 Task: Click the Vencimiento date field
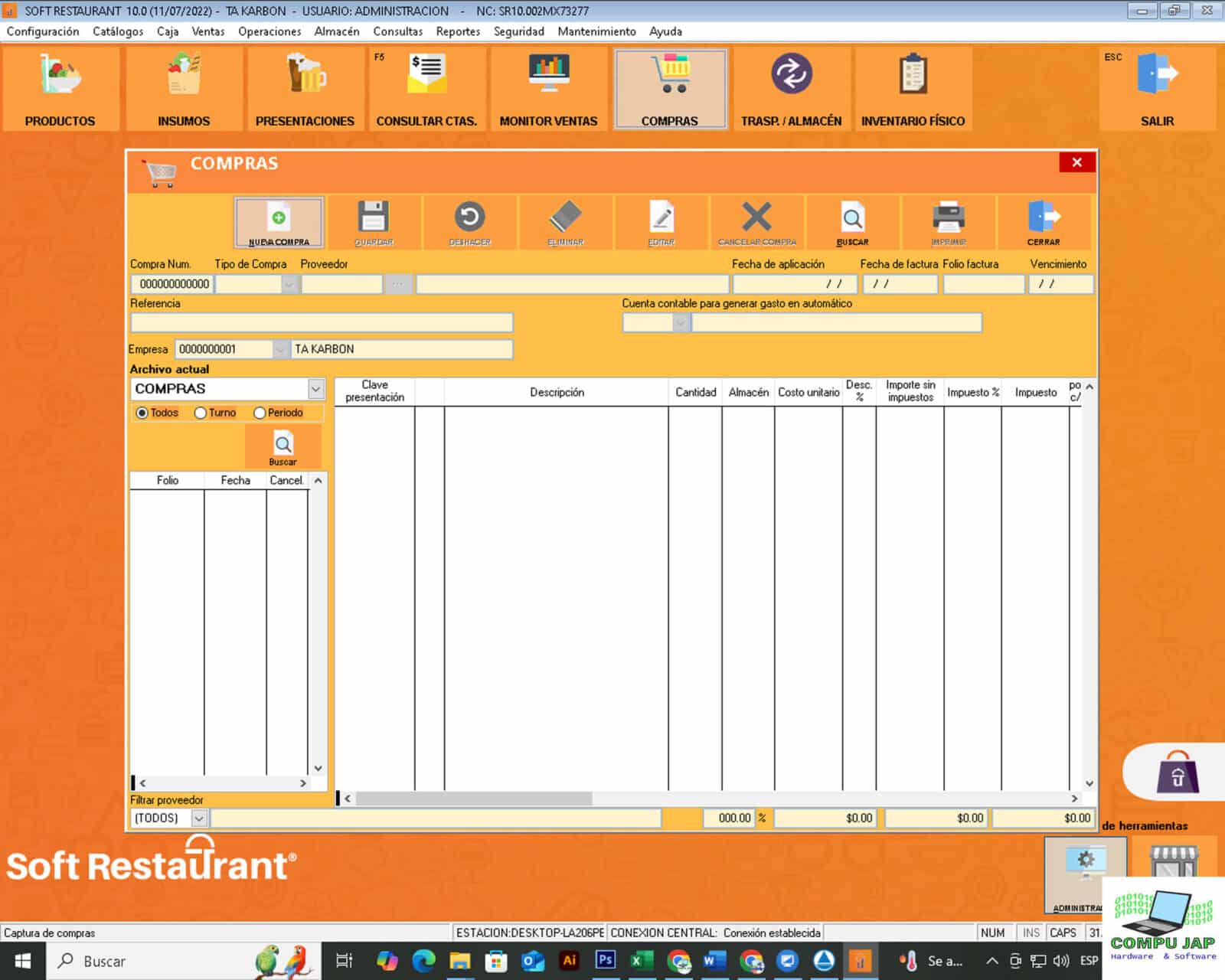tap(1060, 284)
